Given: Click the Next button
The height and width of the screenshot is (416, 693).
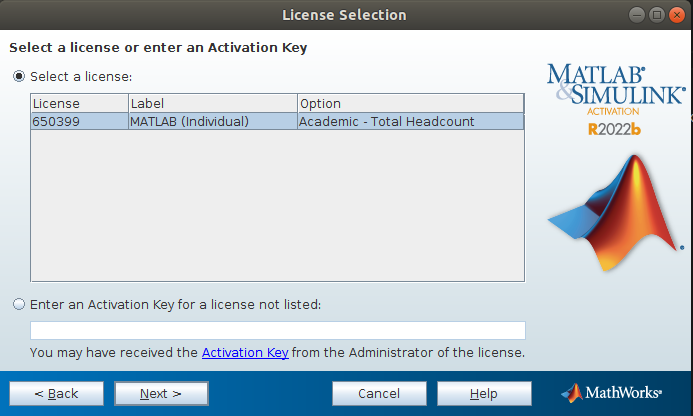Looking at the screenshot, I should [161, 393].
